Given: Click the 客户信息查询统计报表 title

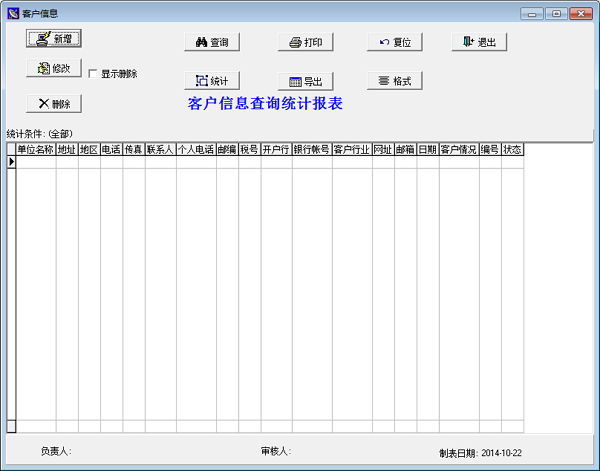Looking at the screenshot, I should 265,103.
